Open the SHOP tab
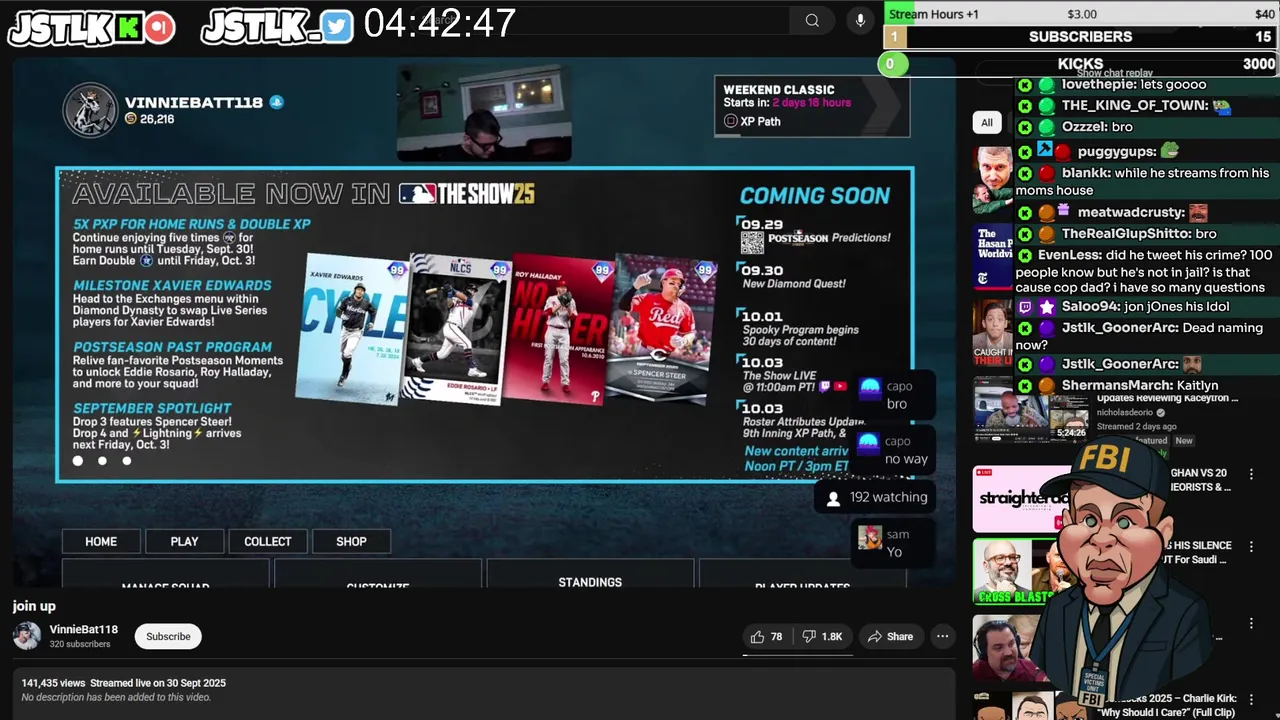This screenshot has width=1280, height=720. [x=351, y=541]
